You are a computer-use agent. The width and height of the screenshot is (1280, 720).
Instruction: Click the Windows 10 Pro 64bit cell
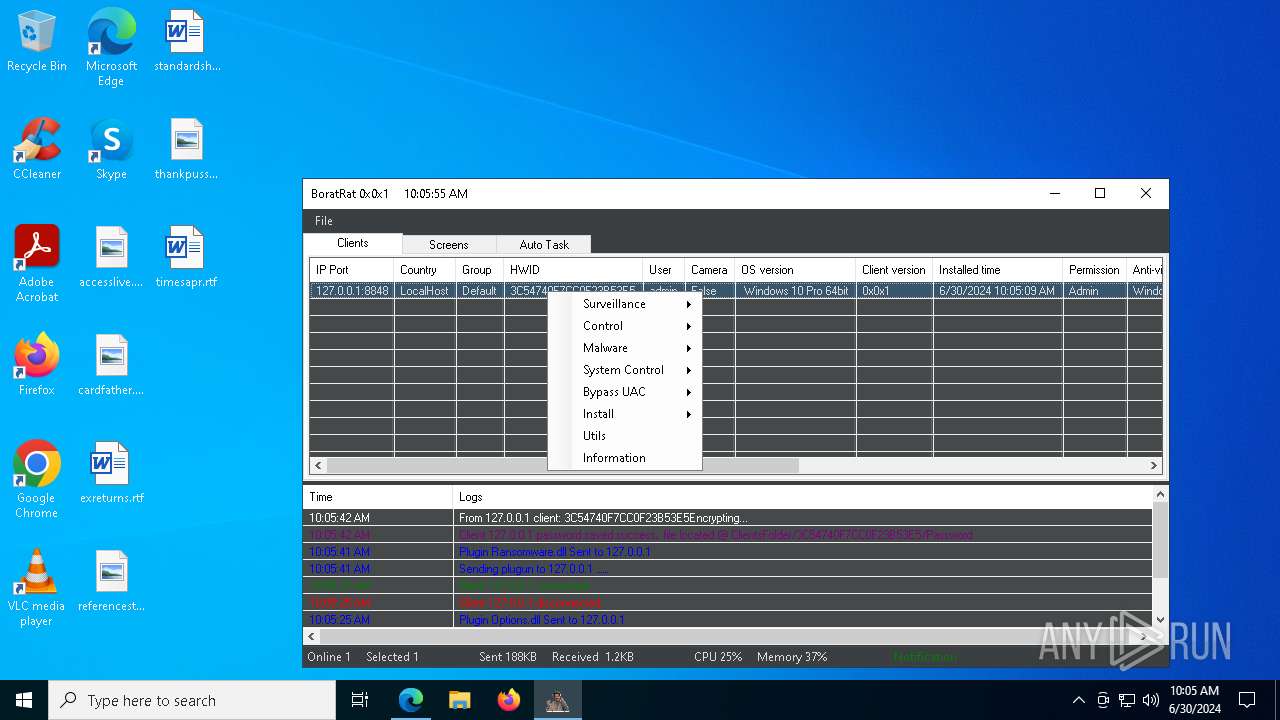[x=796, y=291]
